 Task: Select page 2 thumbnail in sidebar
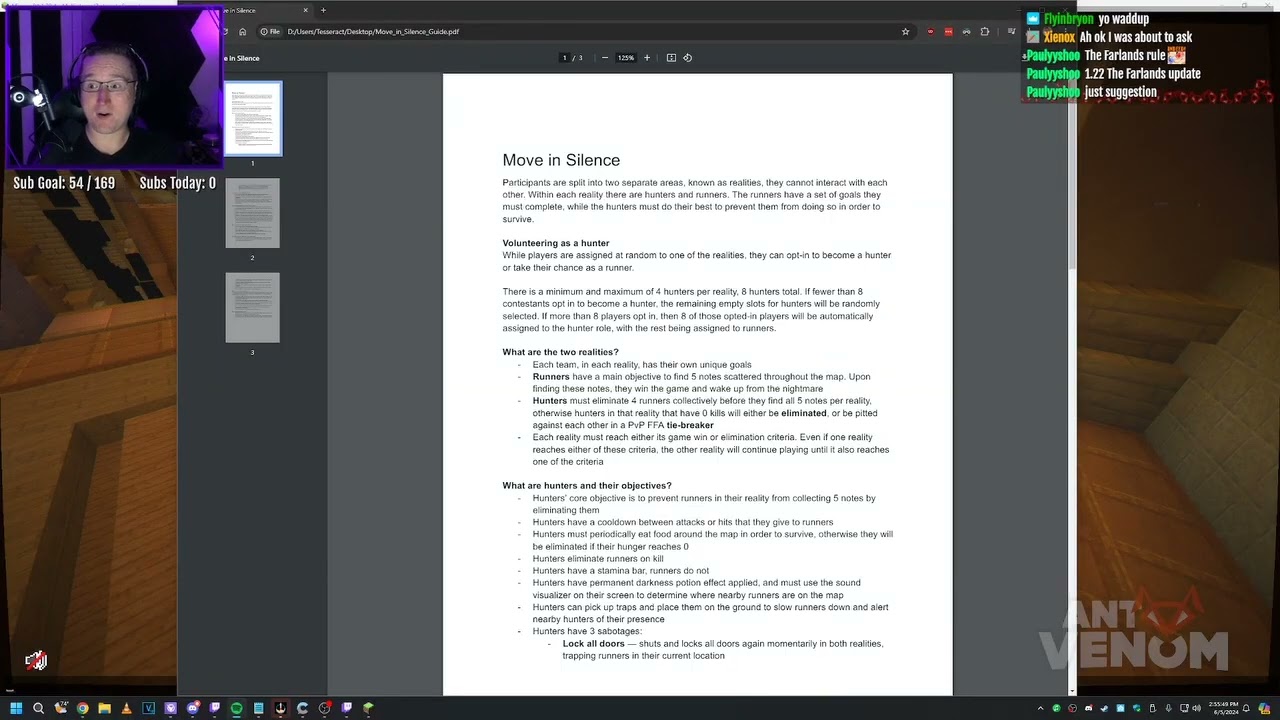(252, 213)
